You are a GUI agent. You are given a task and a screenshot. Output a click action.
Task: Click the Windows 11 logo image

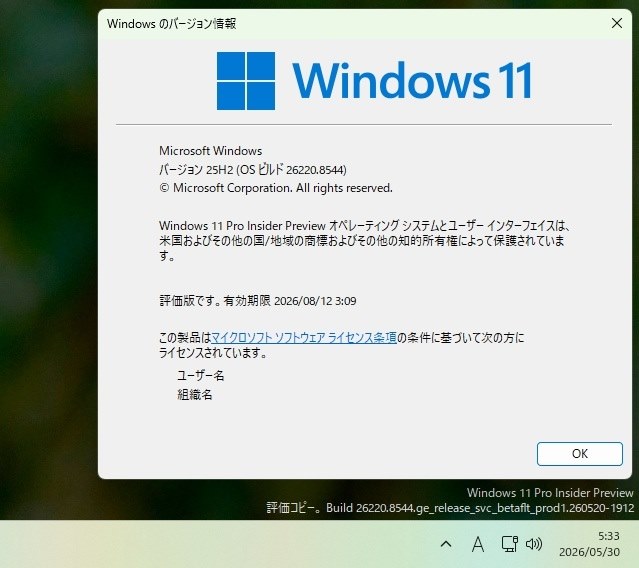[374, 81]
